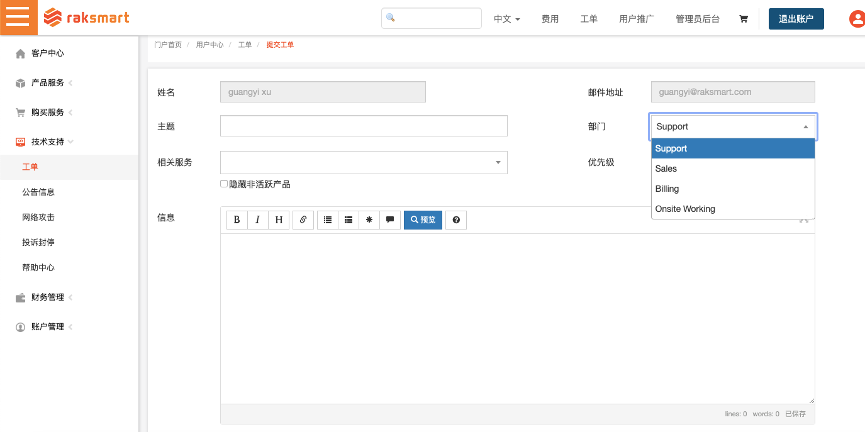Choose Onsite Working in department list

[x=733, y=209]
